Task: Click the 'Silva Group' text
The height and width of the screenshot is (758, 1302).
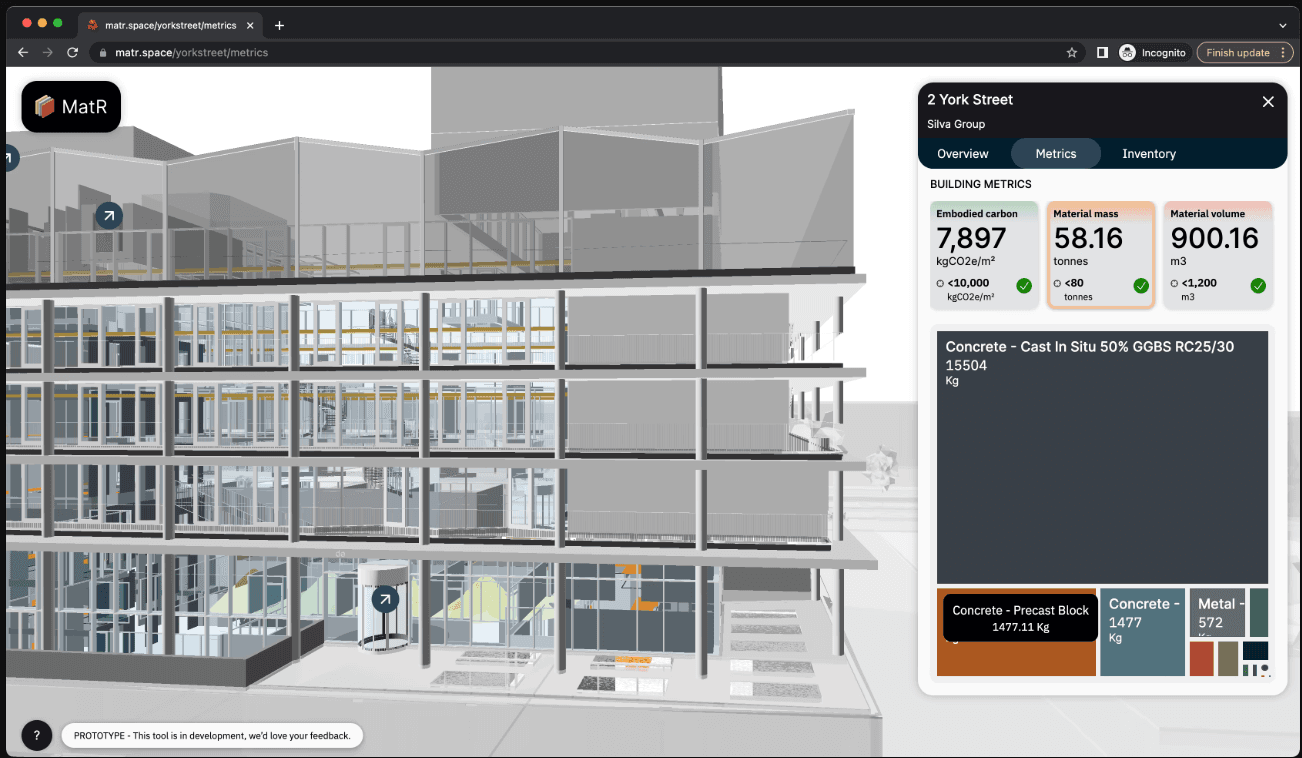Action: [x=956, y=124]
